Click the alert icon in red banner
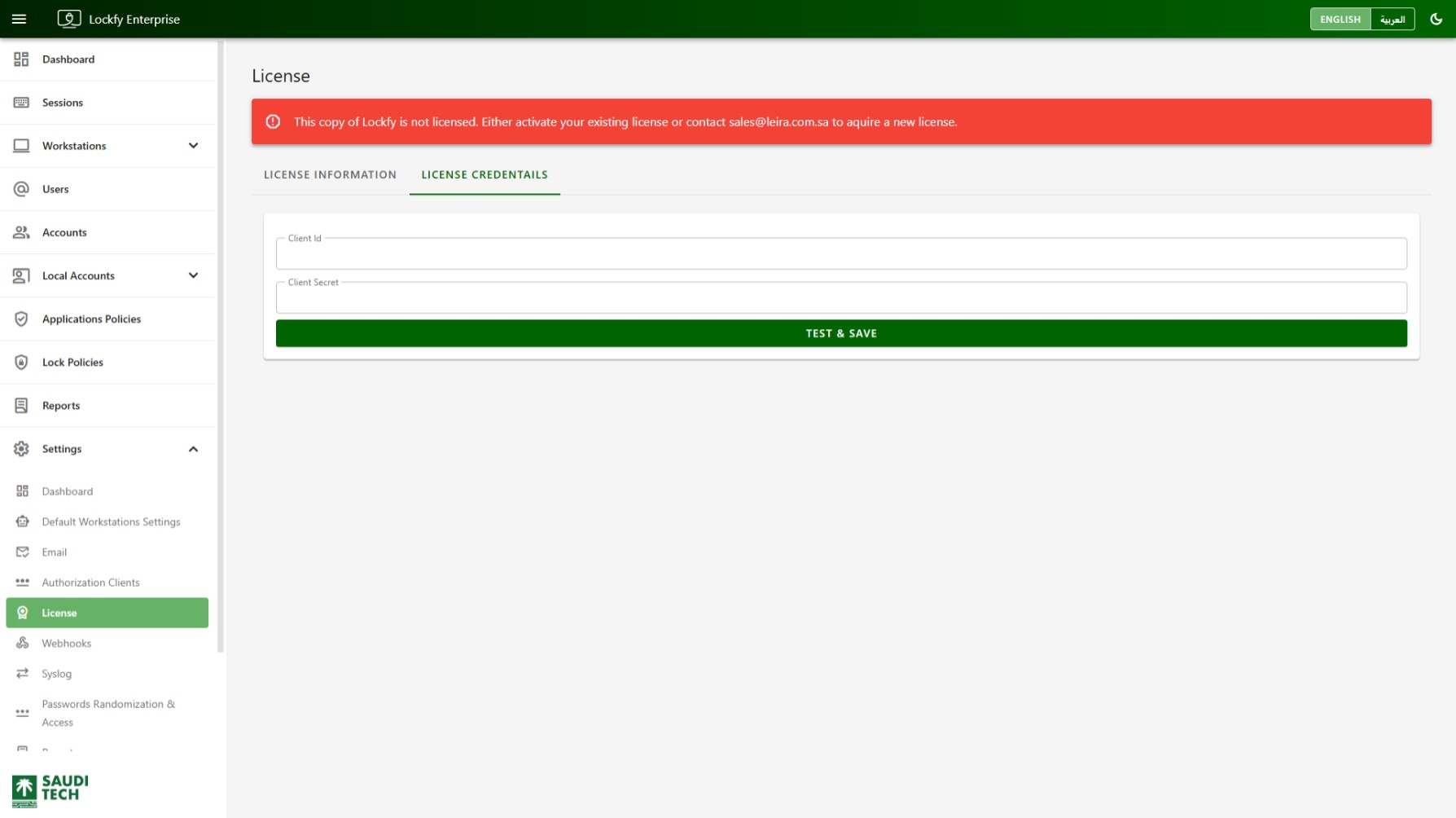Image resolution: width=1456 pixels, height=818 pixels. pyautogui.click(x=273, y=121)
